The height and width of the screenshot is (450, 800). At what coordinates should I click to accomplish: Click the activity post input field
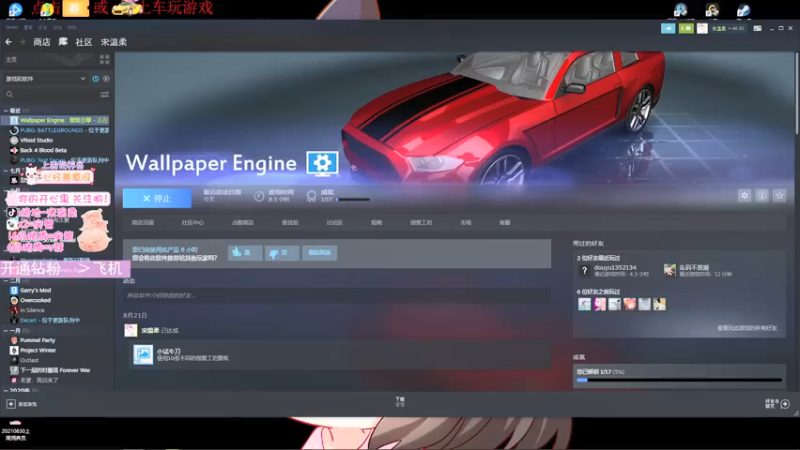click(x=337, y=295)
